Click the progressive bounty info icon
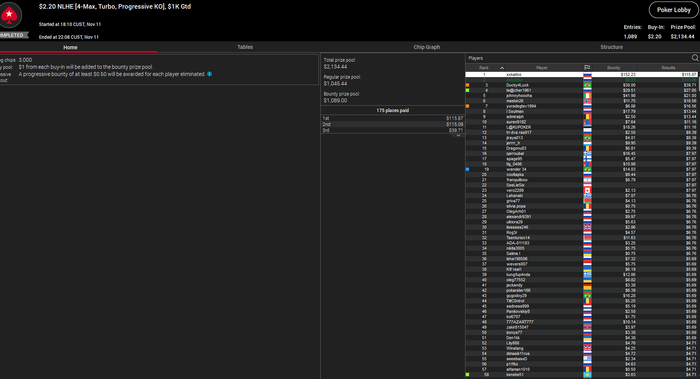Viewport: 700px width, 379px height. tap(209, 74)
